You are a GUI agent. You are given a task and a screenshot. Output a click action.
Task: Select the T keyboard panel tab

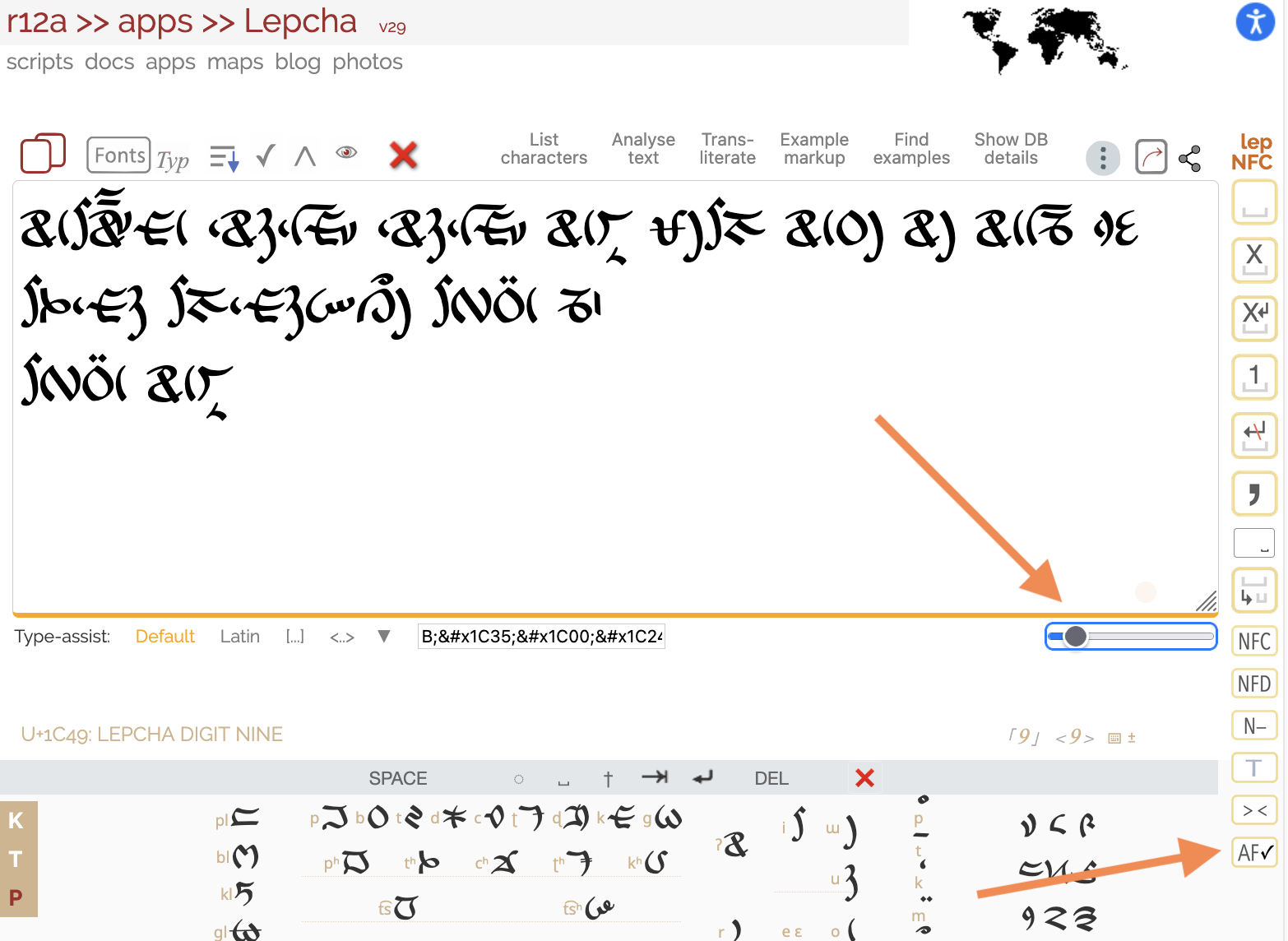coord(16,859)
